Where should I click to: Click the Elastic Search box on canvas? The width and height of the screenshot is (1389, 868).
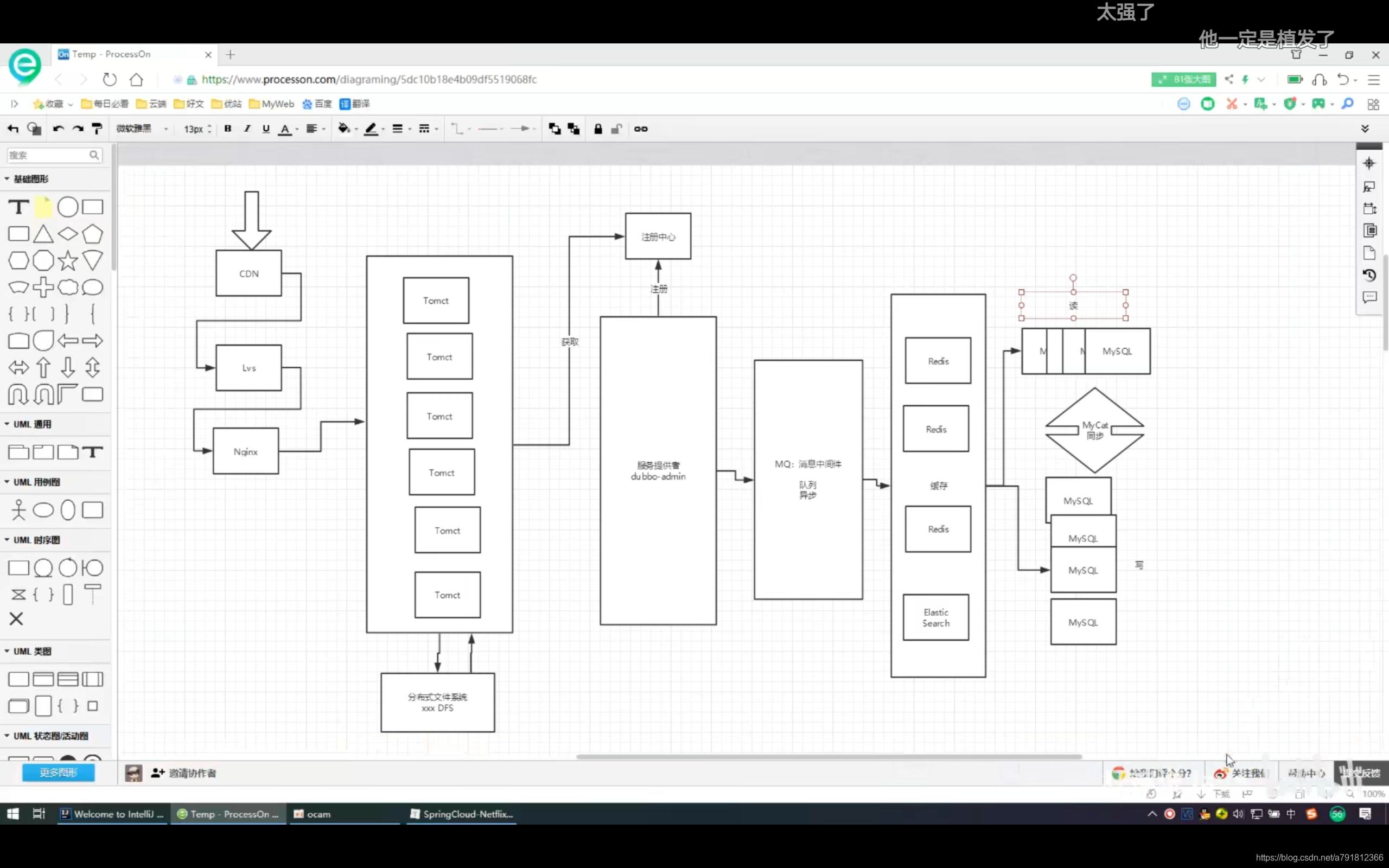pyautogui.click(x=935, y=618)
